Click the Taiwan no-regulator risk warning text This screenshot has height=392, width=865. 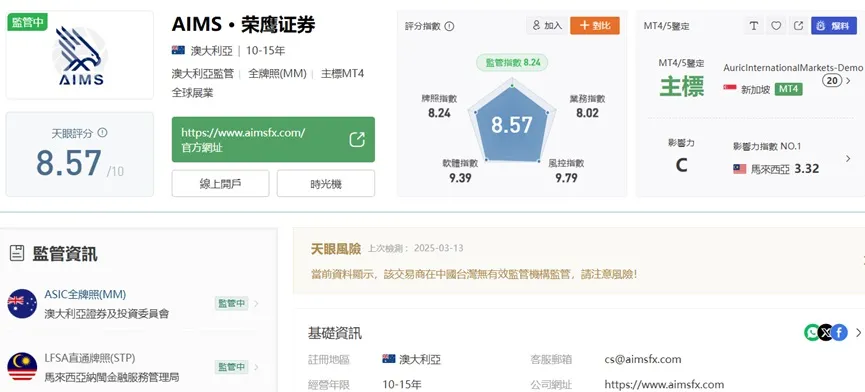474,274
